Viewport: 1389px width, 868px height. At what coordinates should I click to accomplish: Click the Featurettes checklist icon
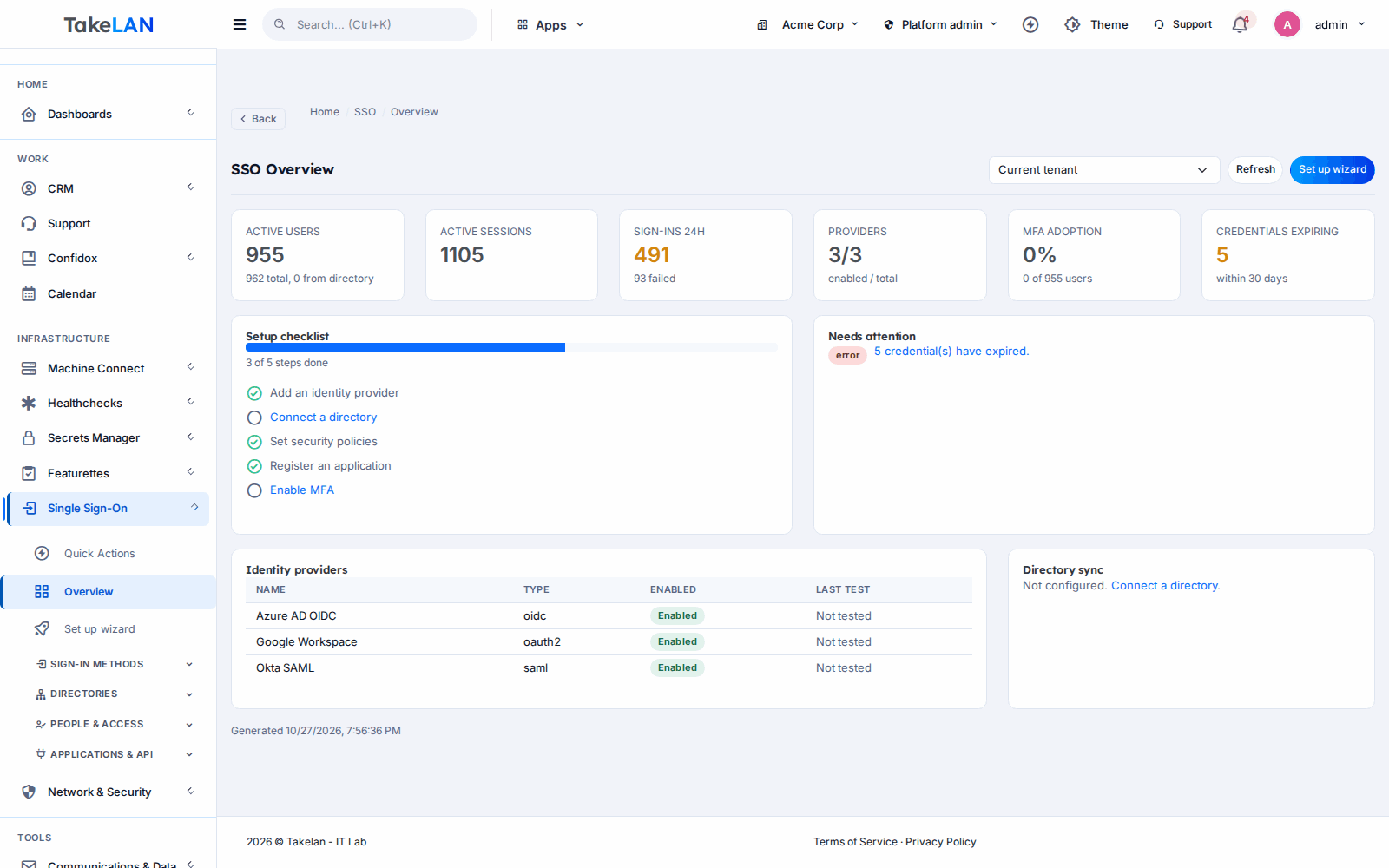(29, 473)
